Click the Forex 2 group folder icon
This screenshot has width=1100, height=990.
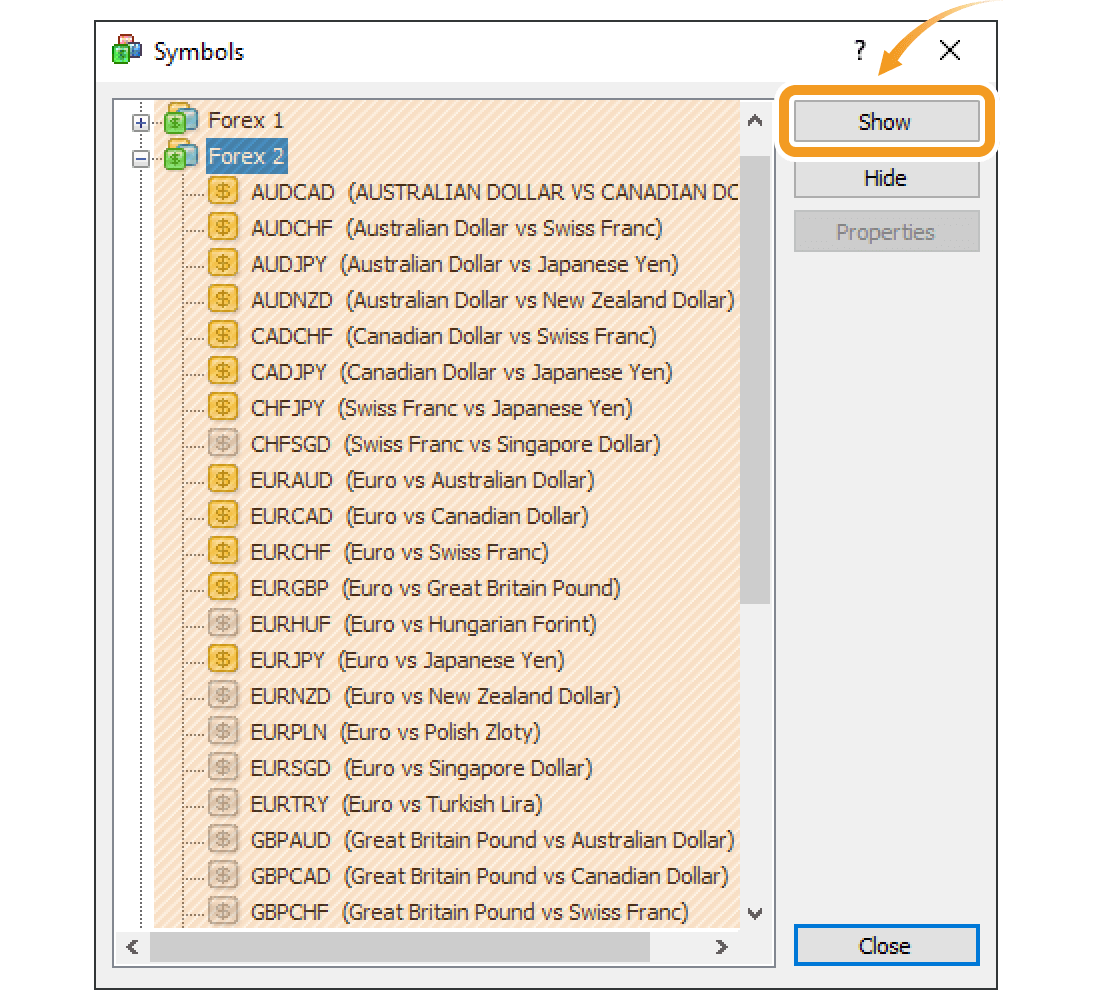[x=181, y=156]
